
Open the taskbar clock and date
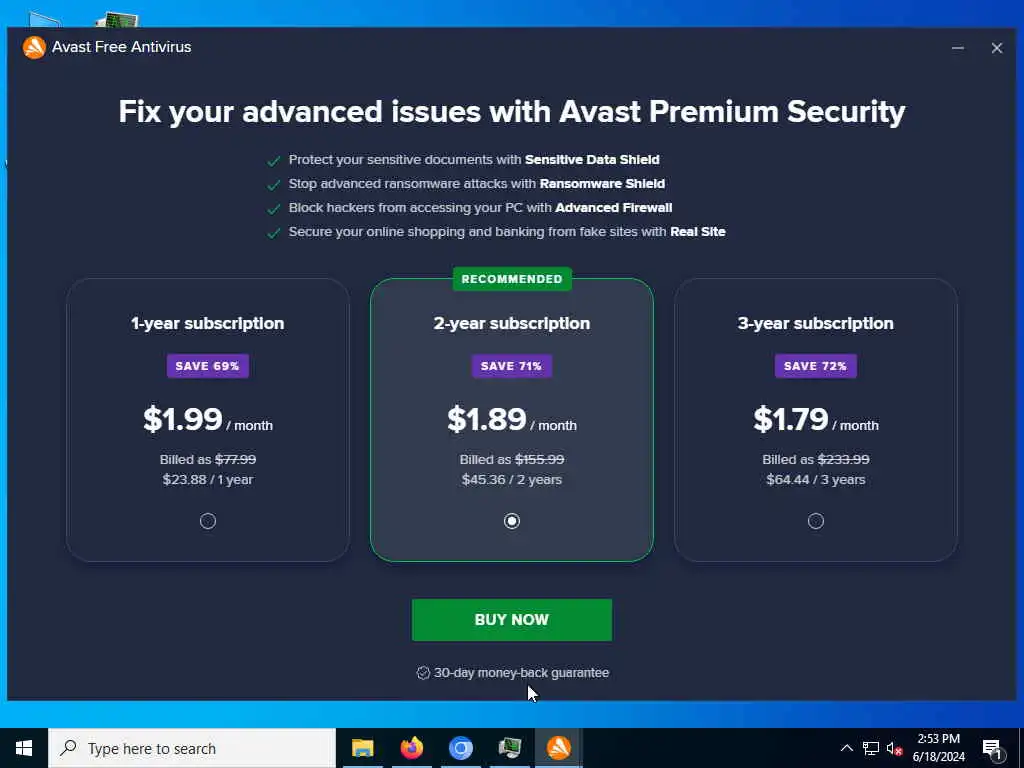click(x=938, y=748)
